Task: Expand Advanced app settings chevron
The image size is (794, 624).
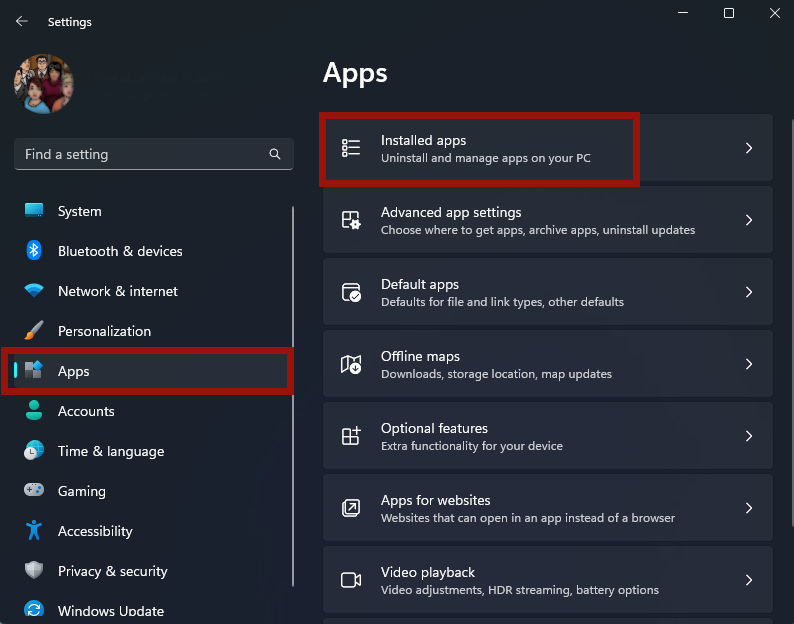Action: point(749,220)
